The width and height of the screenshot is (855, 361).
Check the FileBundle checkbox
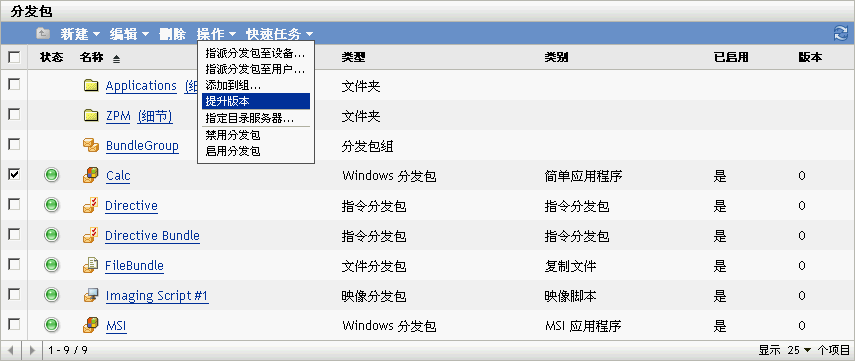coord(14,264)
